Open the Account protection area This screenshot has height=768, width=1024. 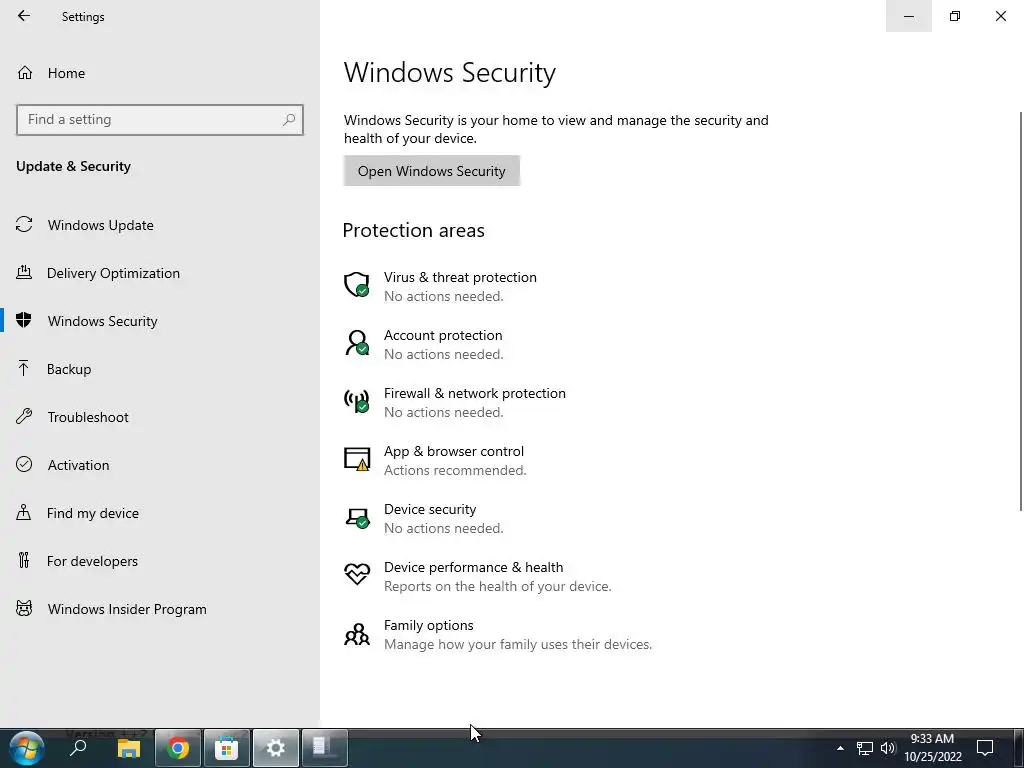(x=443, y=335)
